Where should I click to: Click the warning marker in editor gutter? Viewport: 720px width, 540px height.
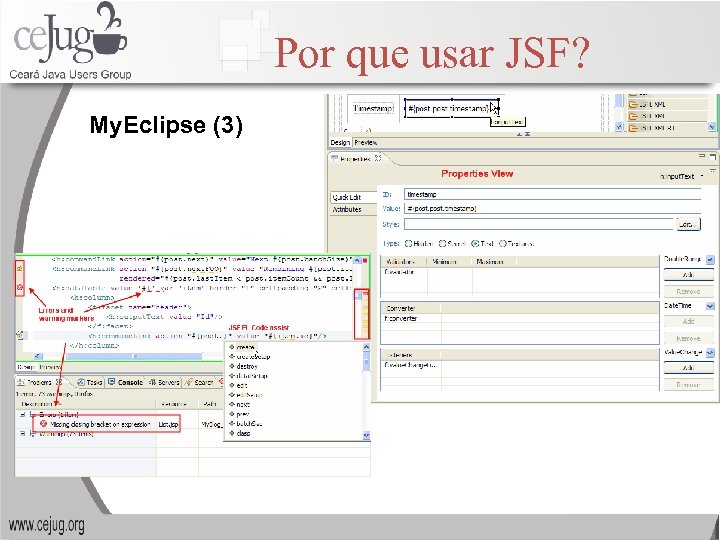pyautogui.click(x=20, y=268)
